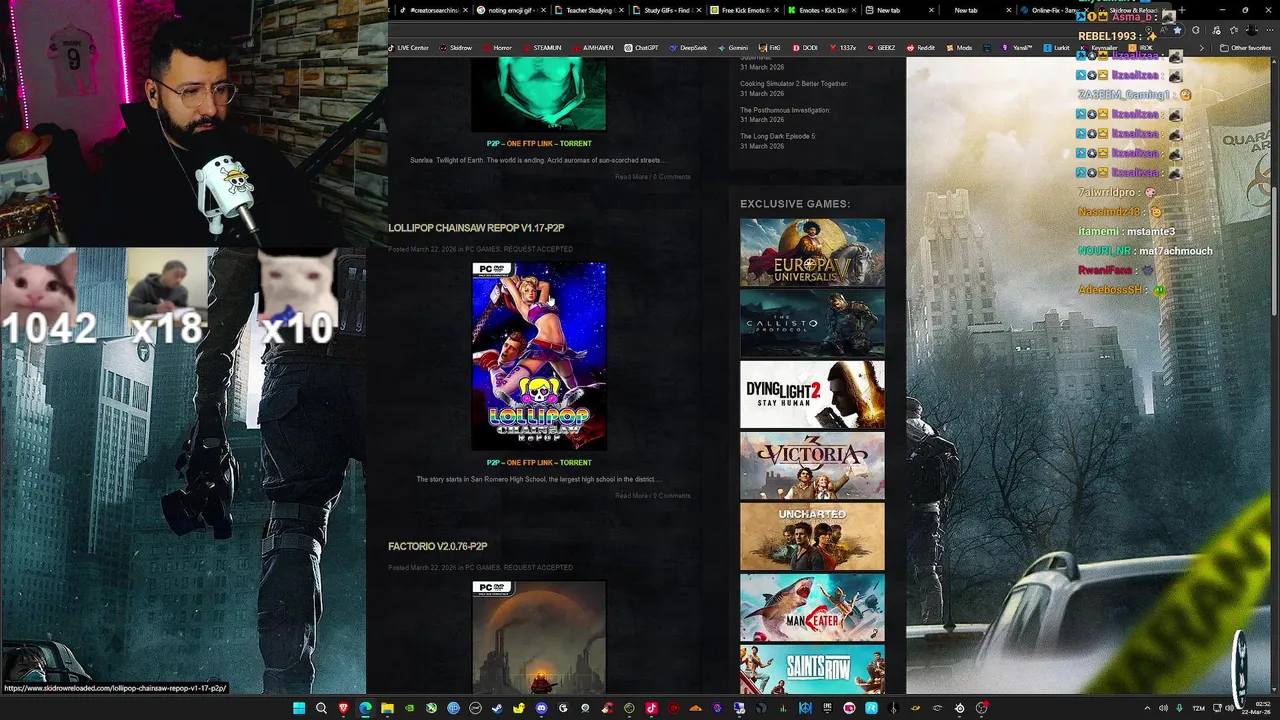Open the Mods bookmark
The width and height of the screenshot is (1280, 720).
[x=959, y=48]
